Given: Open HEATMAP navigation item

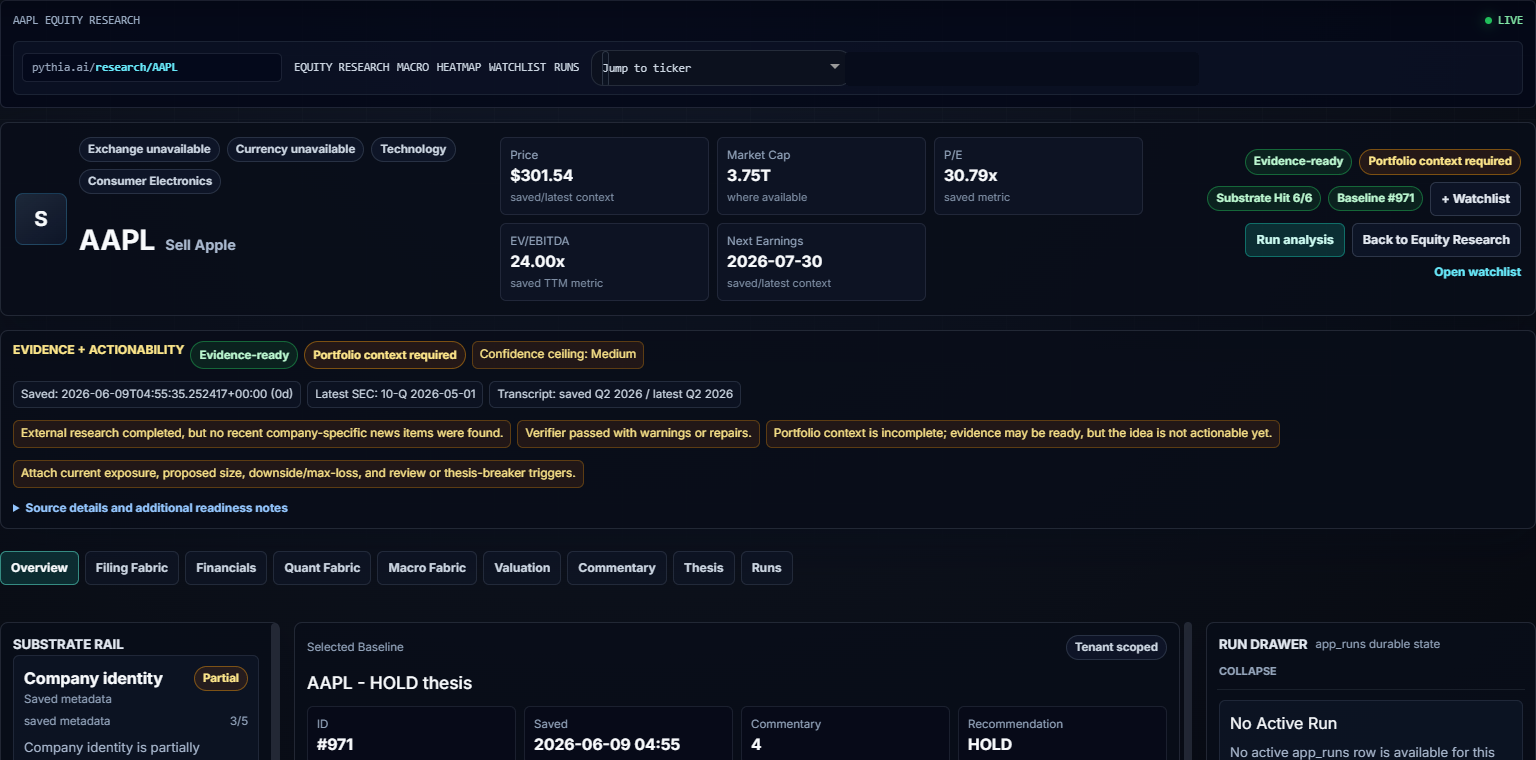Looking at the screenshot, I should 458,68.
